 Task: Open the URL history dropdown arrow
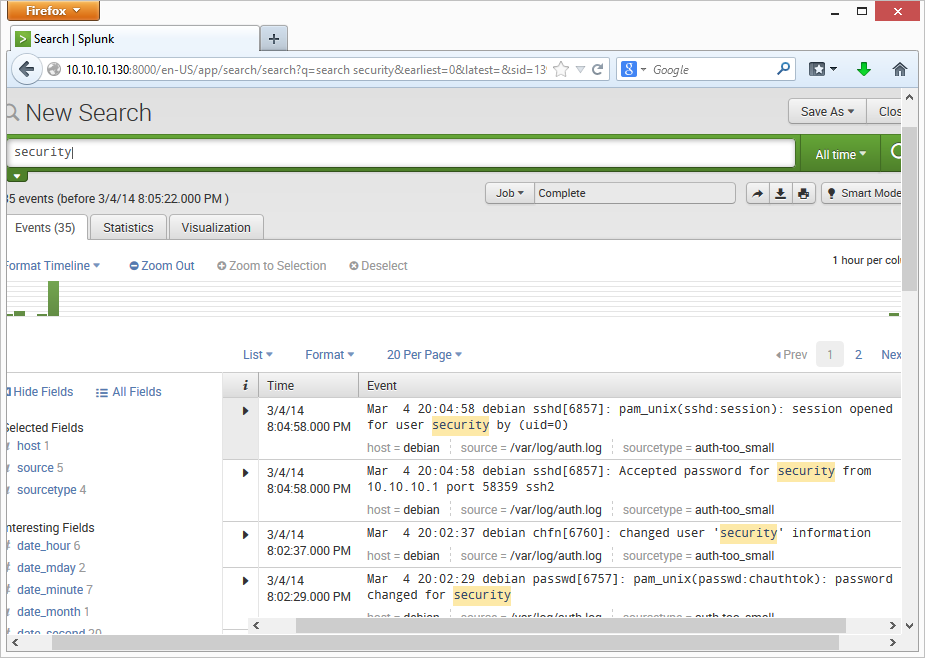click(x=580, y=70)
